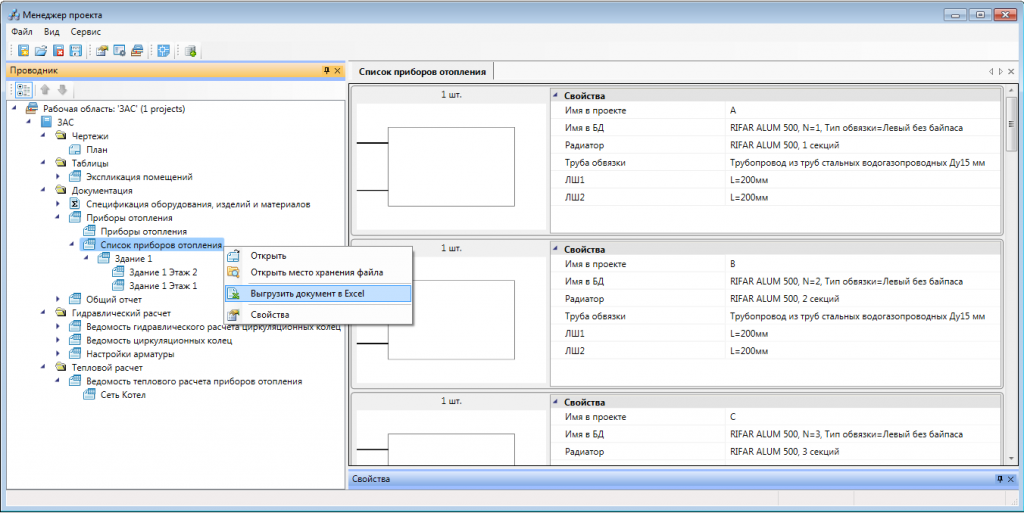Click the move up arrow in Проводник toolbar
The width and height of the screenshot is (1024, 513).
45,90
